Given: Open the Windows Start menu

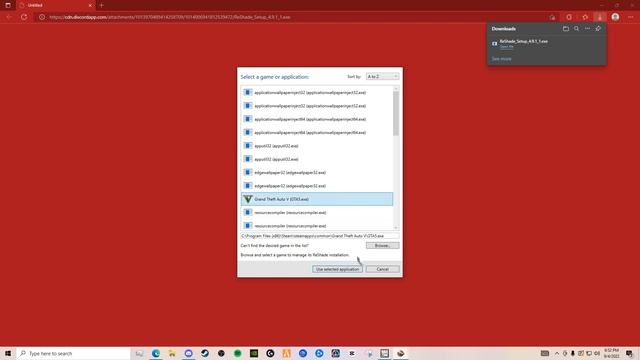Looking at the screenshot, I should (8, 353).
